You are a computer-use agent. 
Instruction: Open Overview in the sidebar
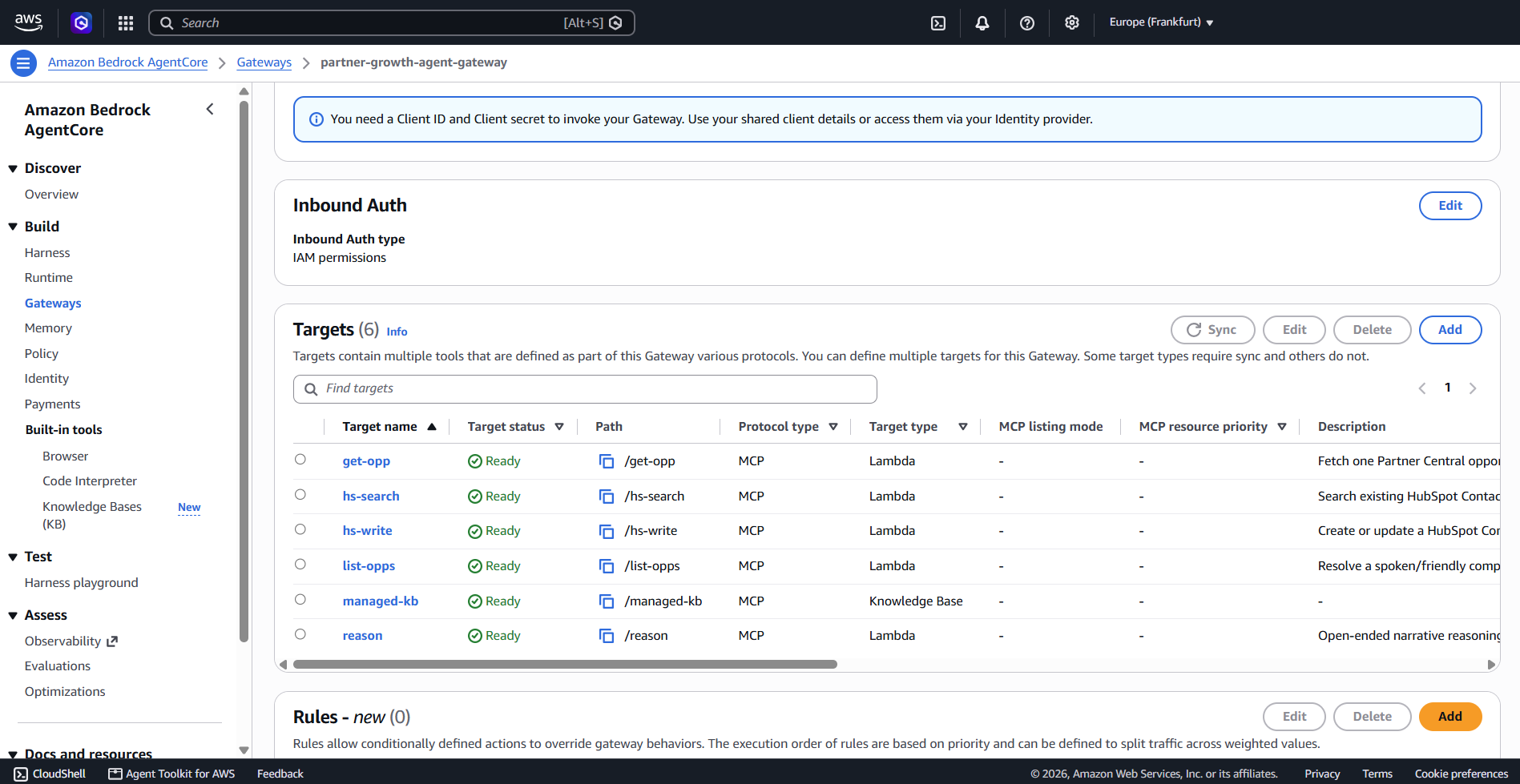[51, 195]
